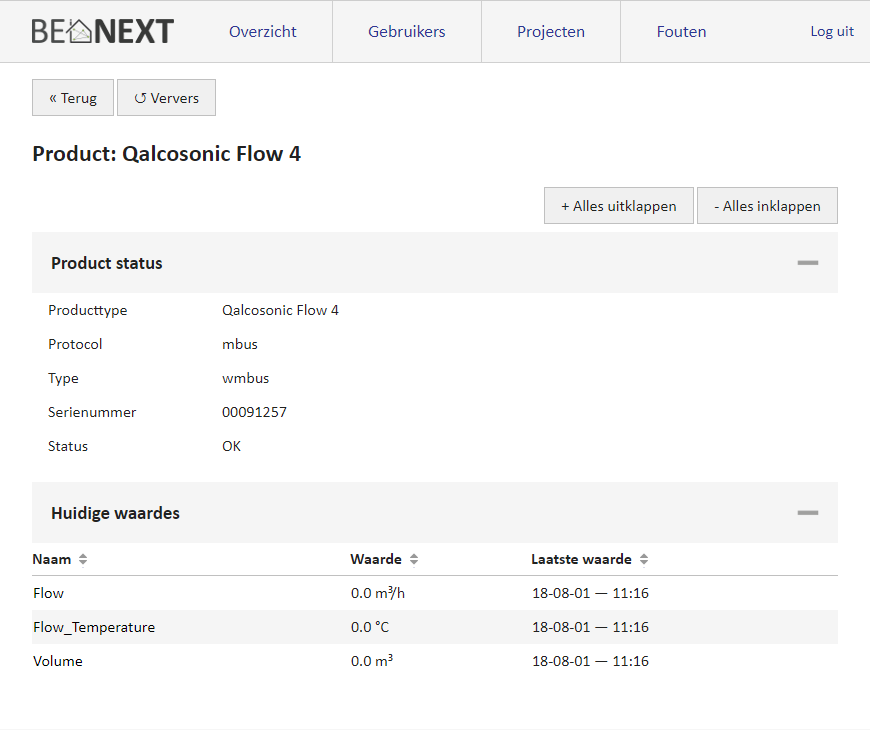Sort table by Waarde column arrows
This screenshot has width=870, height=730.
[414, 560]
